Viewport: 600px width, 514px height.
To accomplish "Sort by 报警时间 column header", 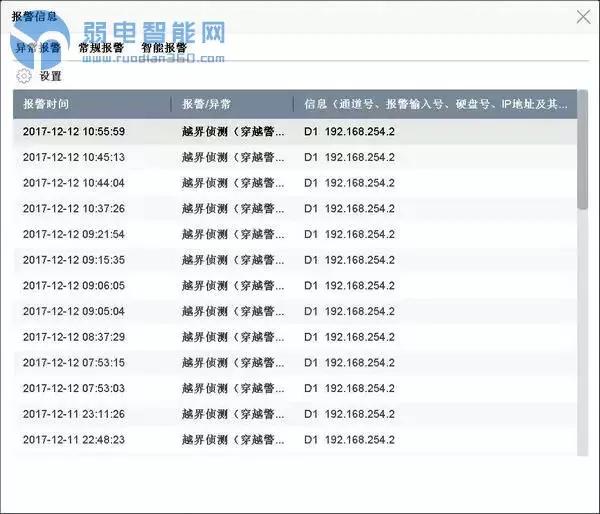I will tap(90, 104).
